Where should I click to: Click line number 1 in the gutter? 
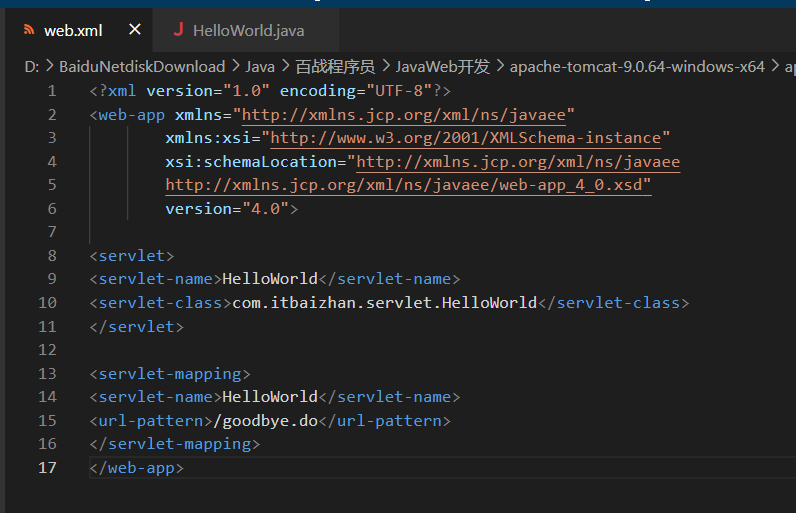[52, 91]
